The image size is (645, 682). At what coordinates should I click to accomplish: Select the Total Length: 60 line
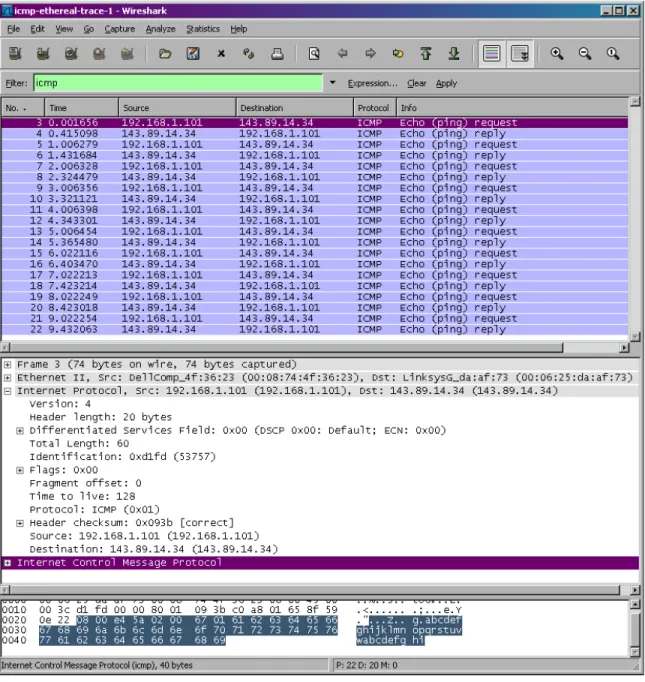tap(79, 444)
